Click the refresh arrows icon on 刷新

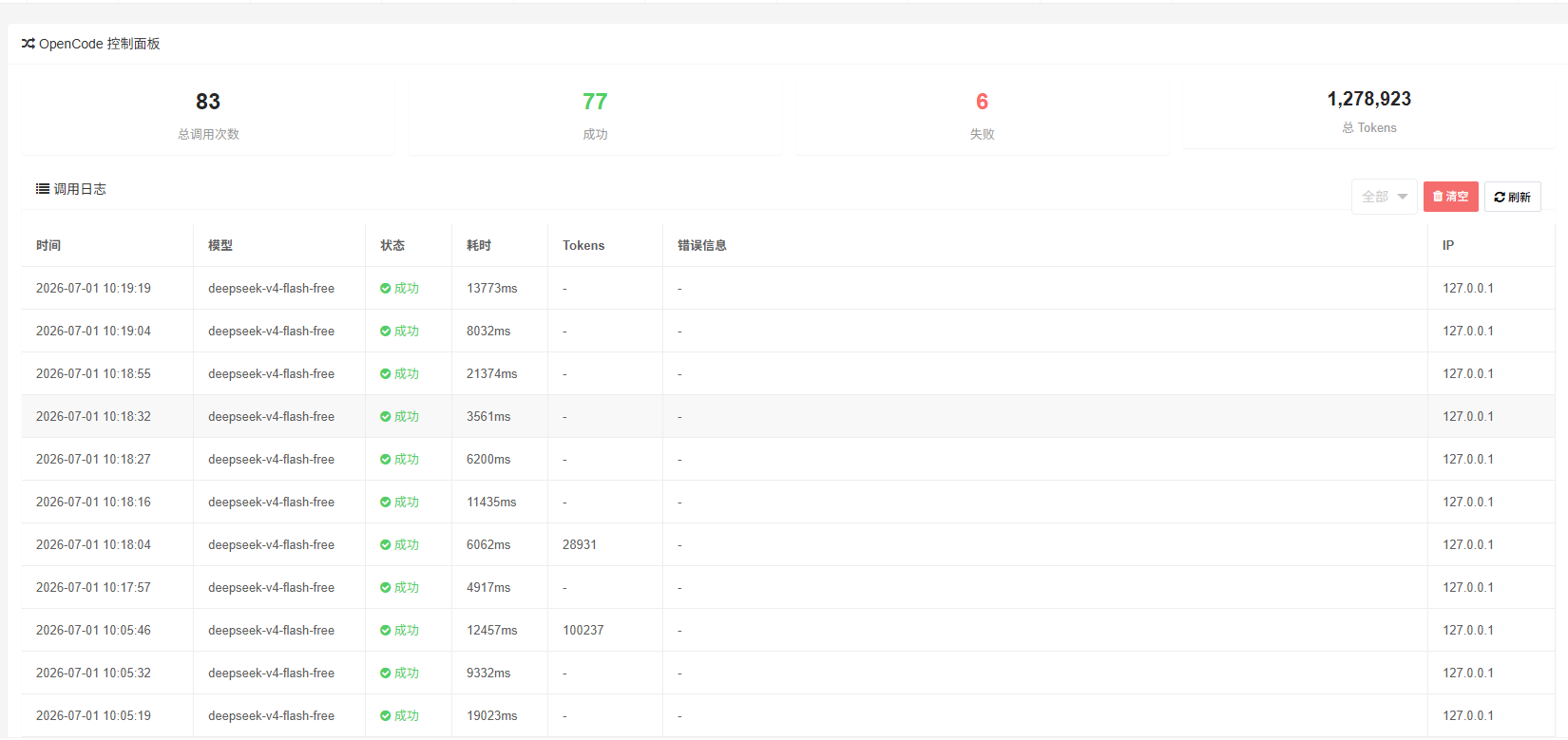[1500, 197]
